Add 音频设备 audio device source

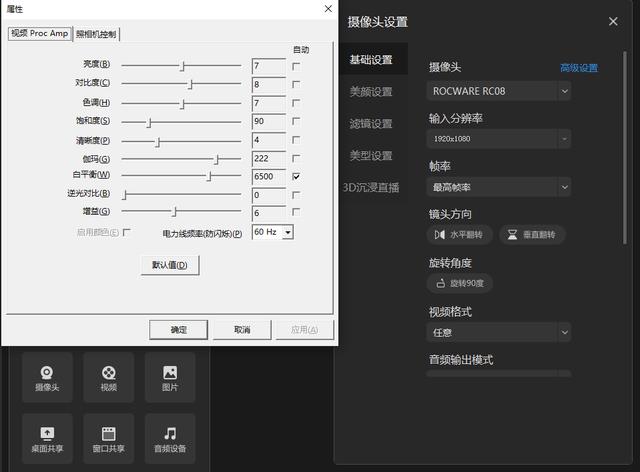[x=170, y=439]
